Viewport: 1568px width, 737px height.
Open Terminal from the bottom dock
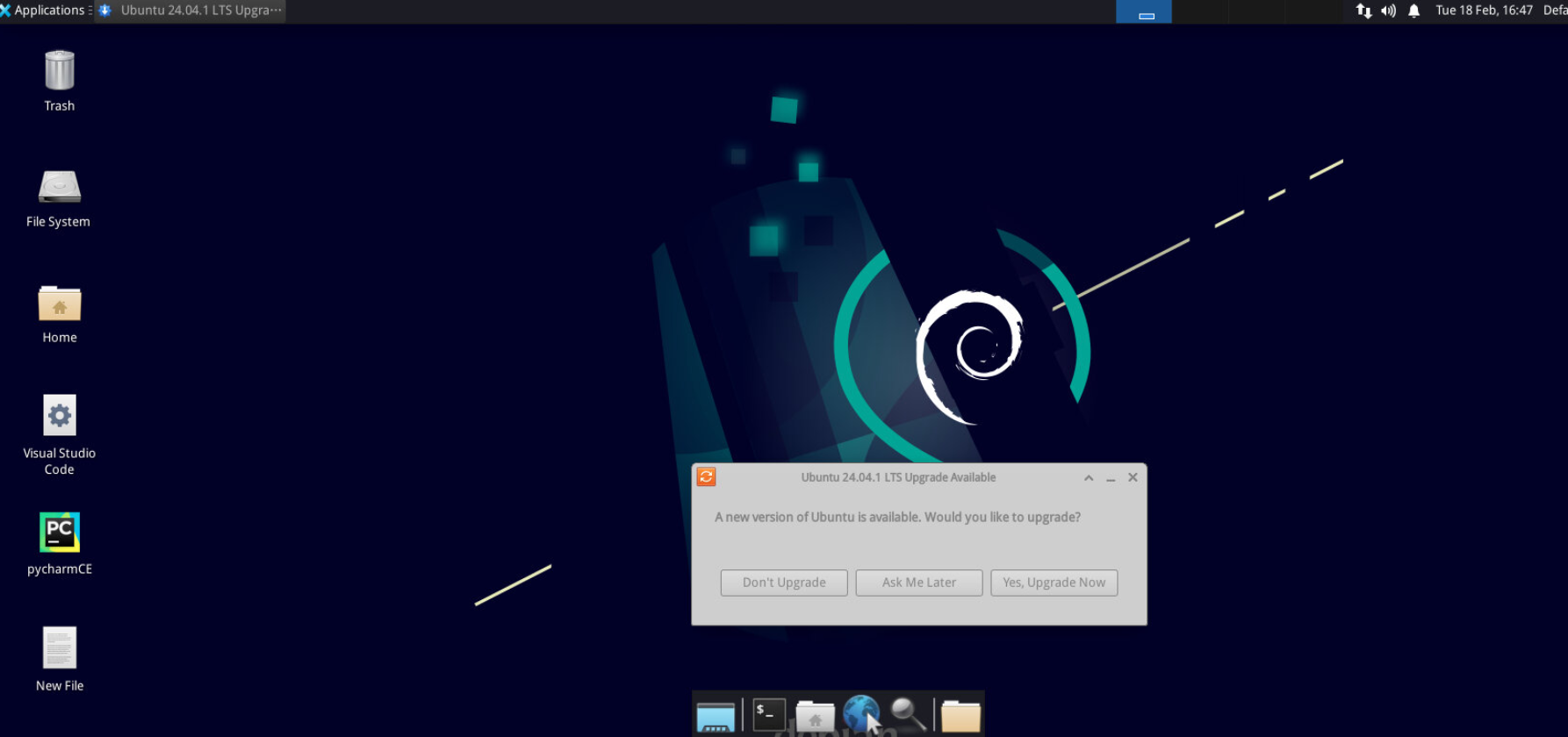click(x=769, y=714)
